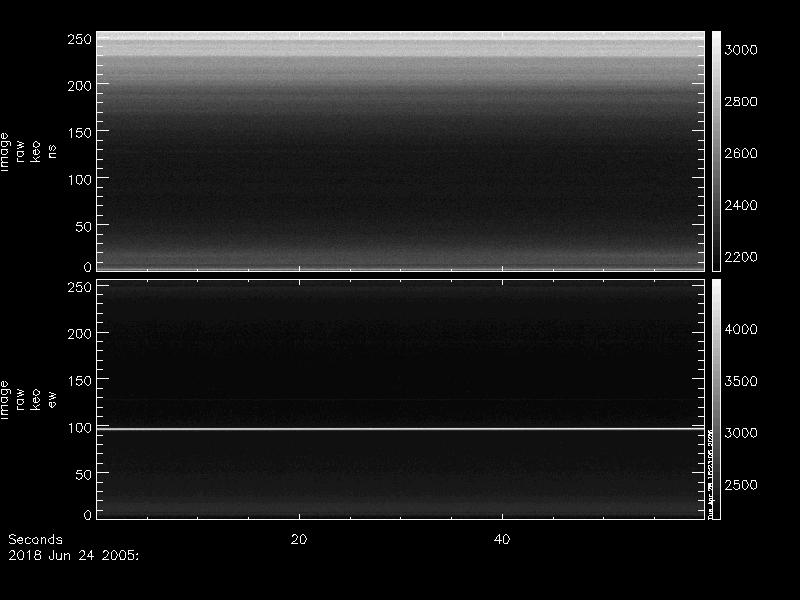Click the x-axis tick label '20'
This screenshot has height=600, width=800.
point(299,539)
